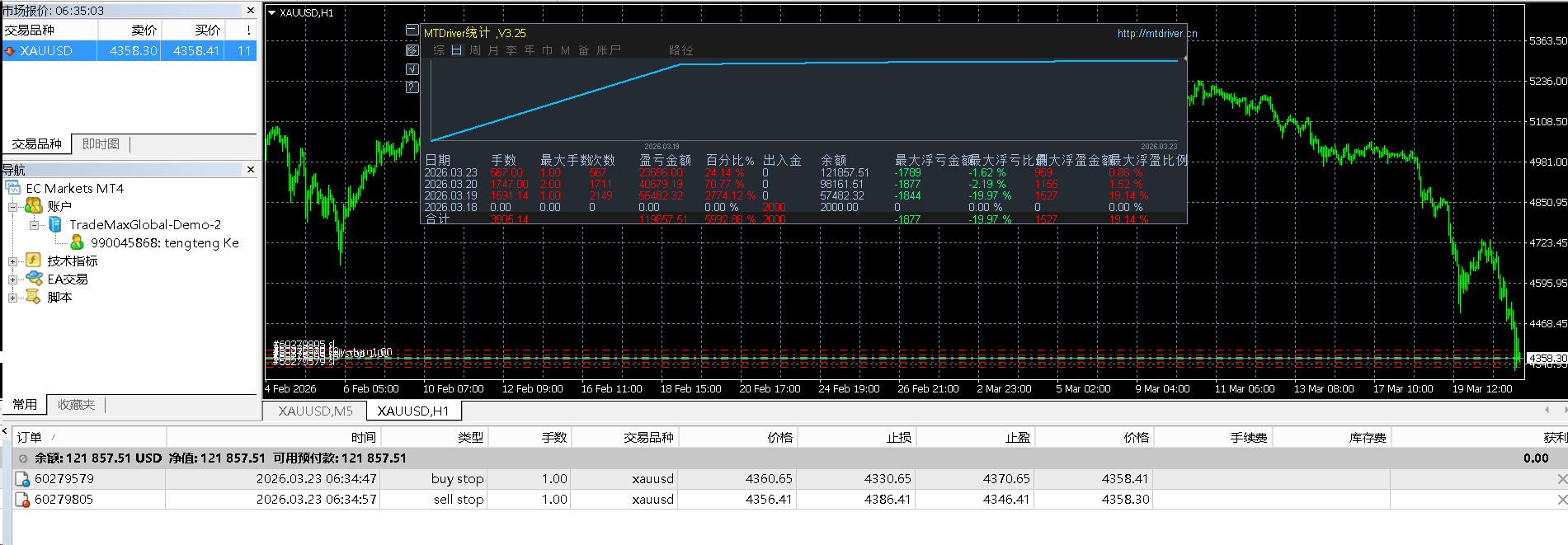
Task: Select the 收藏夹 favorites tab
Action: [x=76, y=405]
